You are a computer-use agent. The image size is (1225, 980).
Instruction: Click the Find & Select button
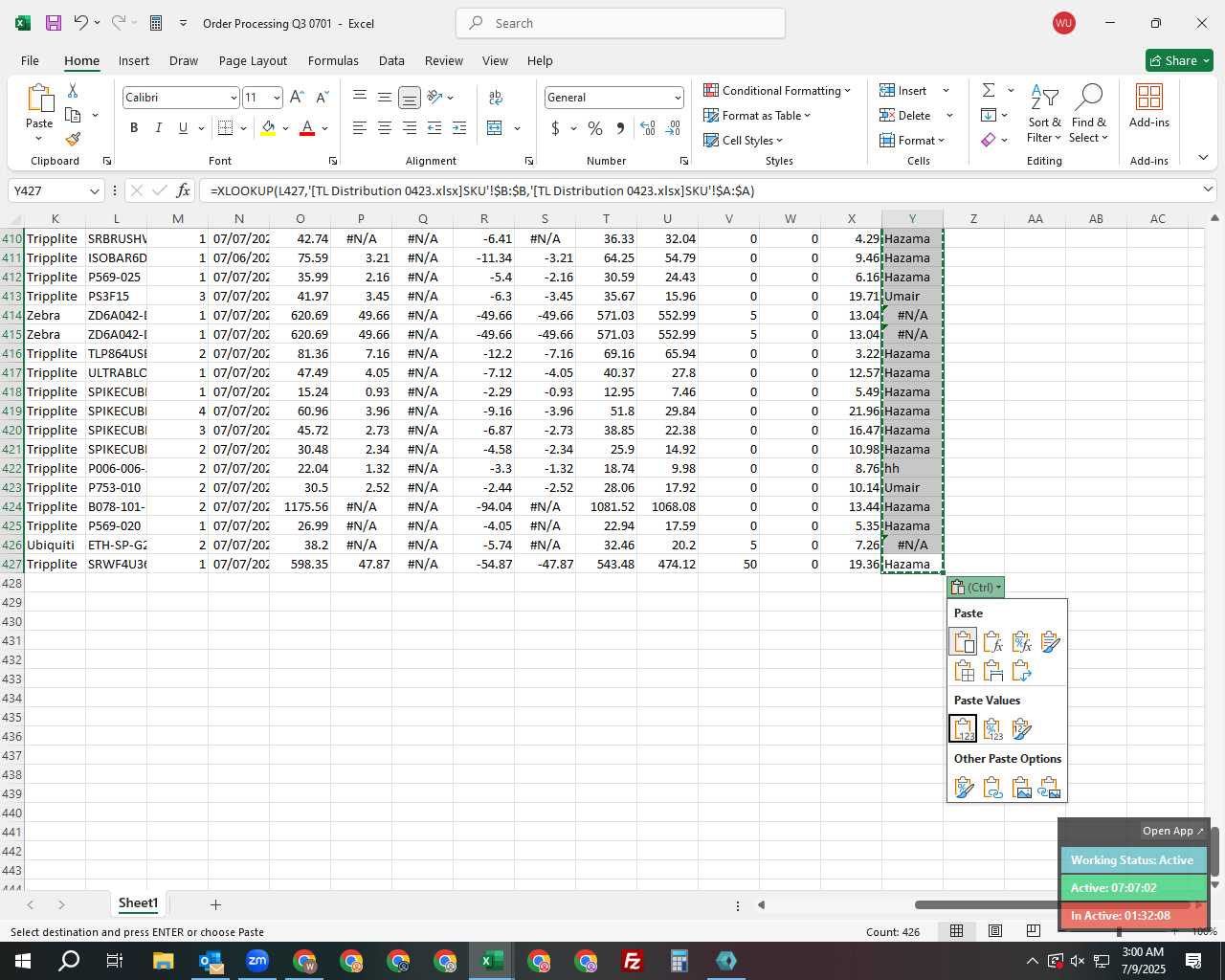pyautogui.click(x=1089, y=114)
